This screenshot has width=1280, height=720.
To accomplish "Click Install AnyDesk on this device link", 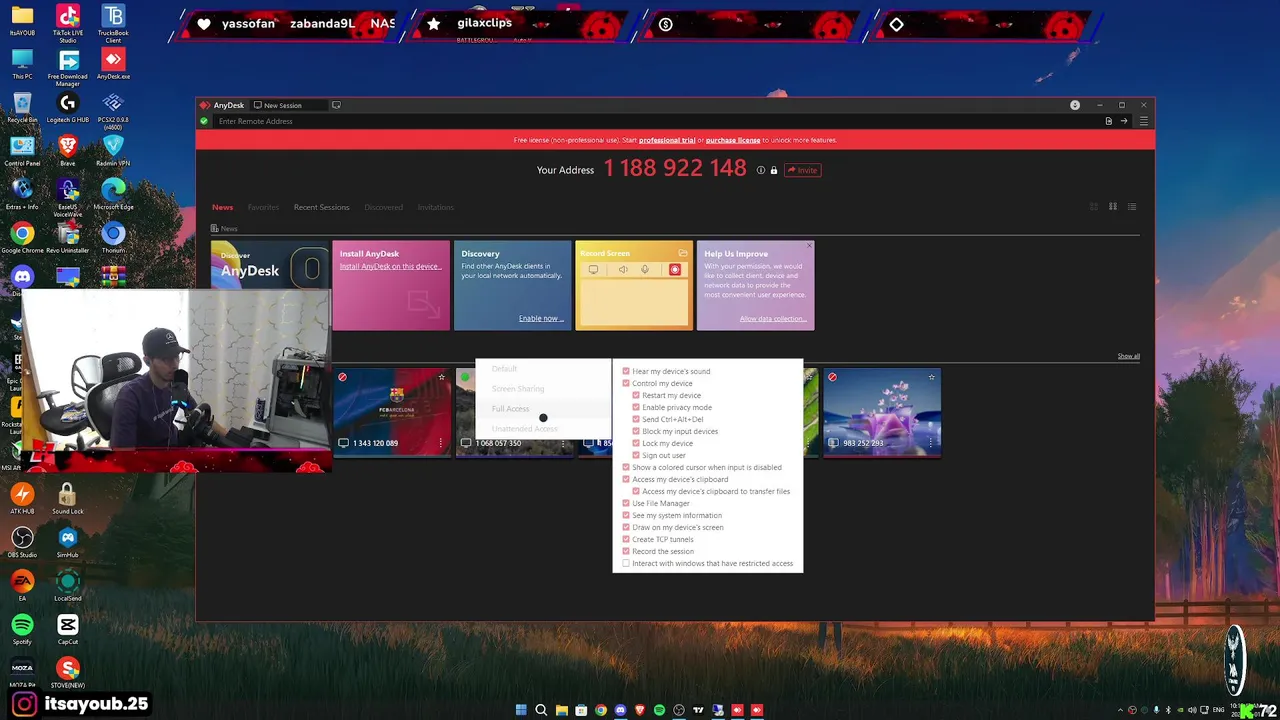I will point(389,266).
